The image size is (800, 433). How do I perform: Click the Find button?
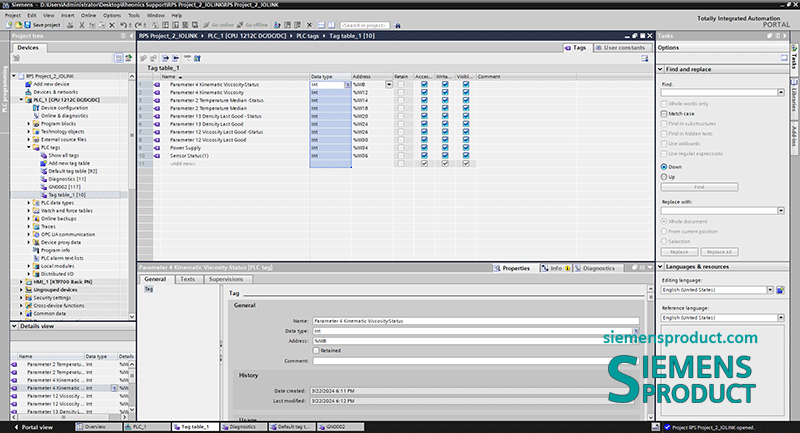[x=699, y=187]
